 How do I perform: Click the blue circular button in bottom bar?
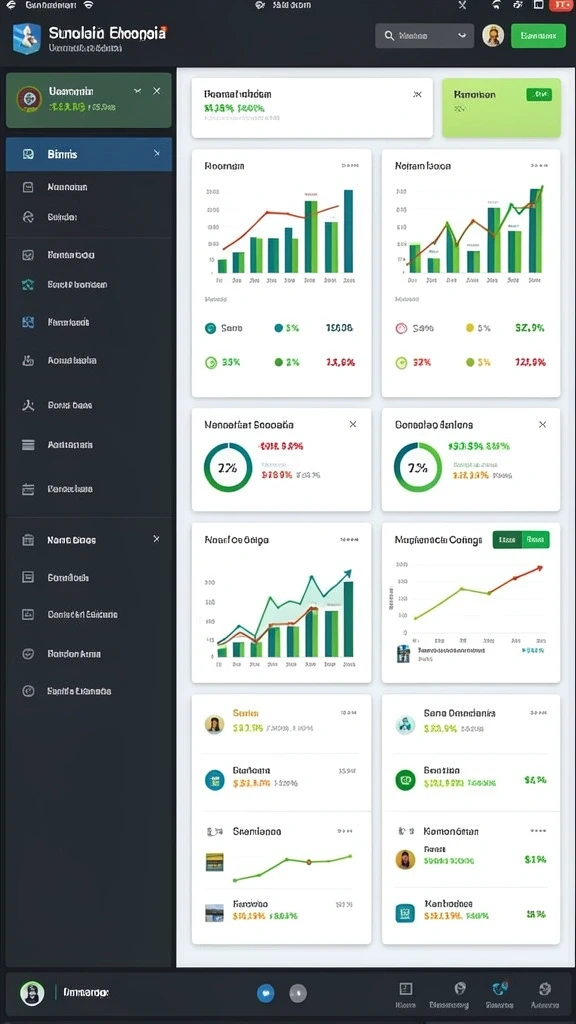[x=265, y=993]
